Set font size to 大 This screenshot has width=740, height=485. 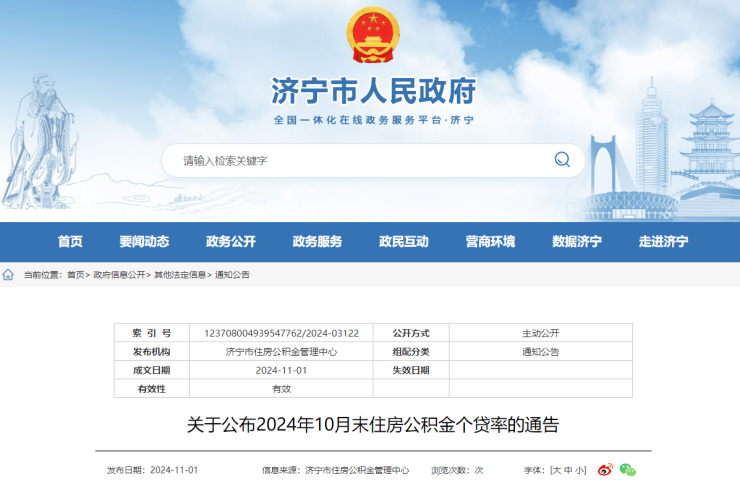coord(556,470)
